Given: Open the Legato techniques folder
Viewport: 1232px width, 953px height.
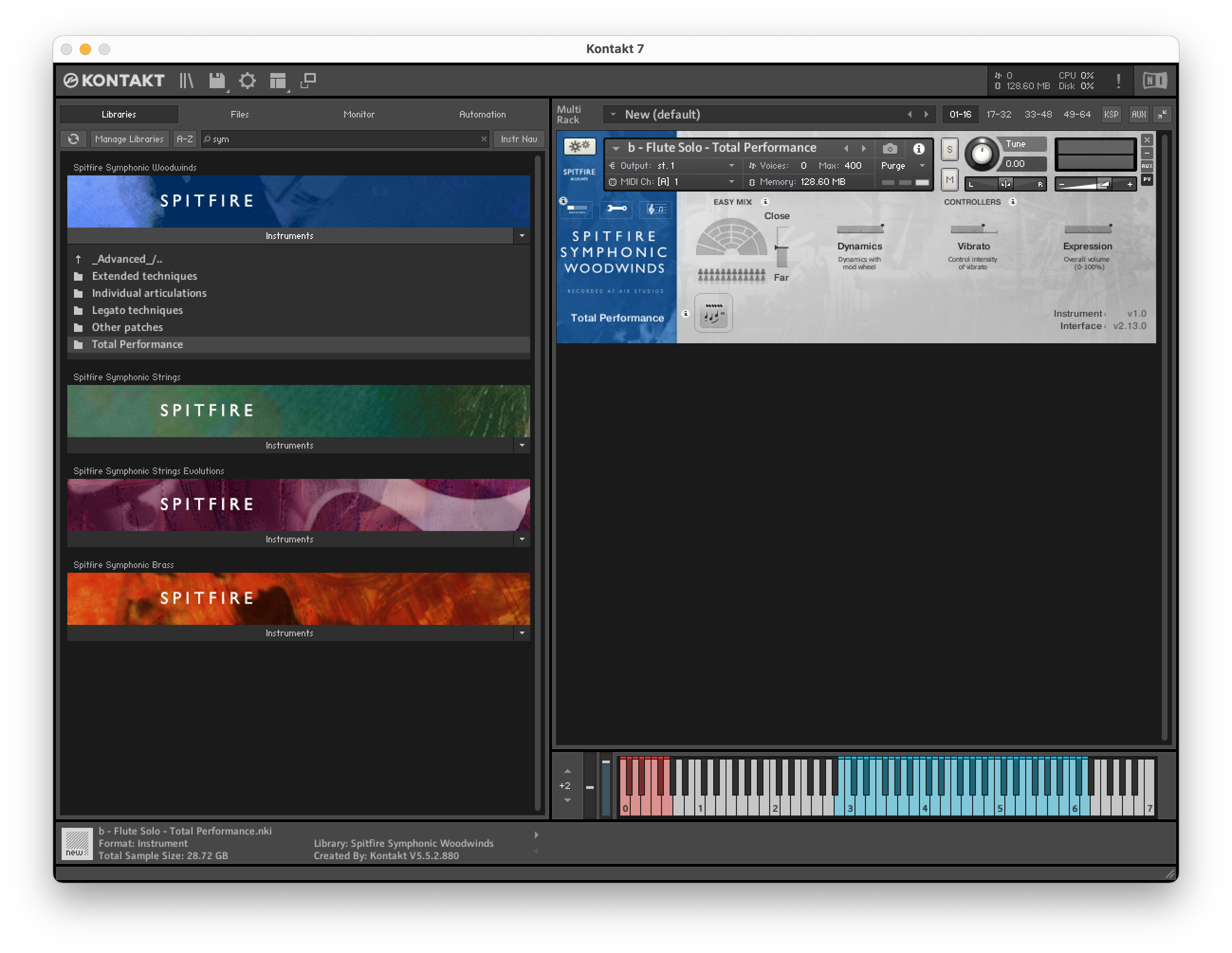Looking at the screenshot, I should point(298,310).
